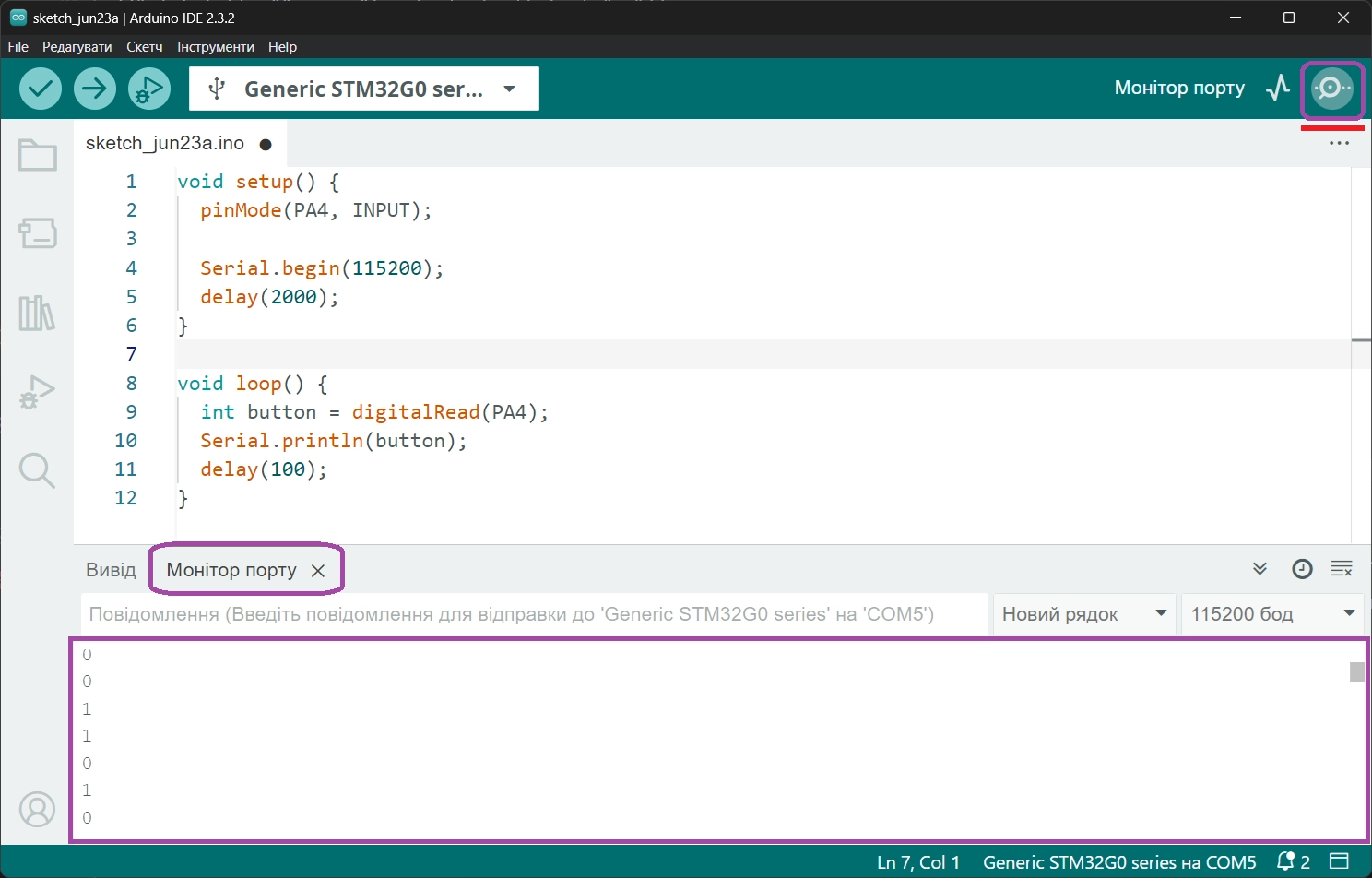Toggle autoscroll in serial monitor
Screen dimensions: 1372x878
click(x=1260, y=569)
